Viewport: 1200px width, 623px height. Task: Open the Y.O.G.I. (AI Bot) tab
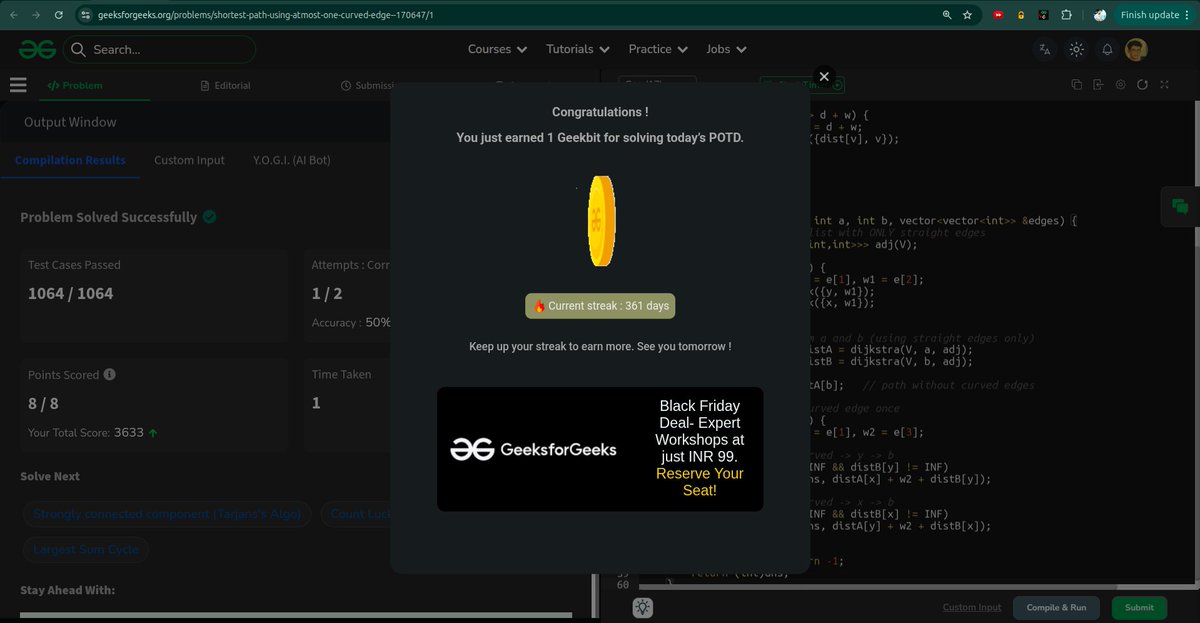(x=291, y=160)
